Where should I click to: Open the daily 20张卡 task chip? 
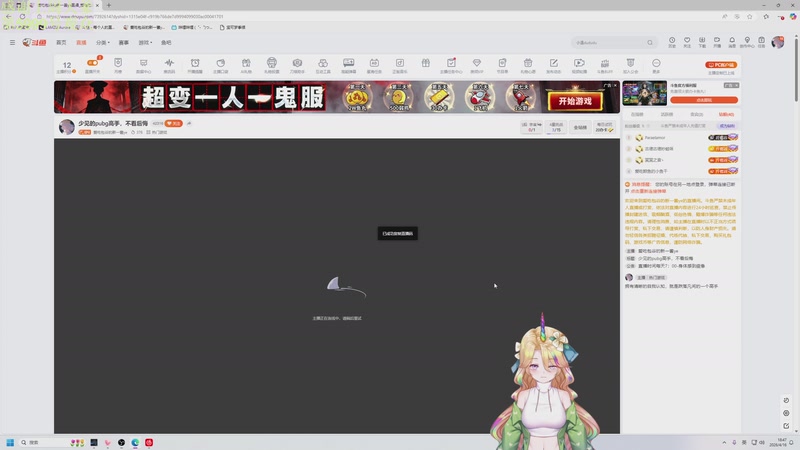[604, 128]
